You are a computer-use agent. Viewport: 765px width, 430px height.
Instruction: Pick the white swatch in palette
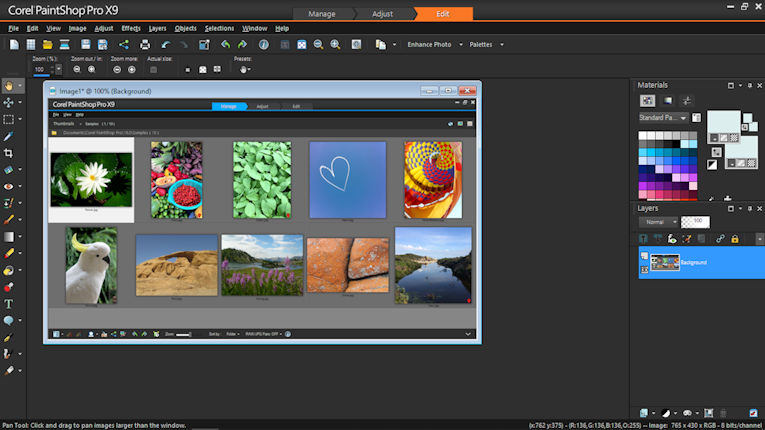643,135
